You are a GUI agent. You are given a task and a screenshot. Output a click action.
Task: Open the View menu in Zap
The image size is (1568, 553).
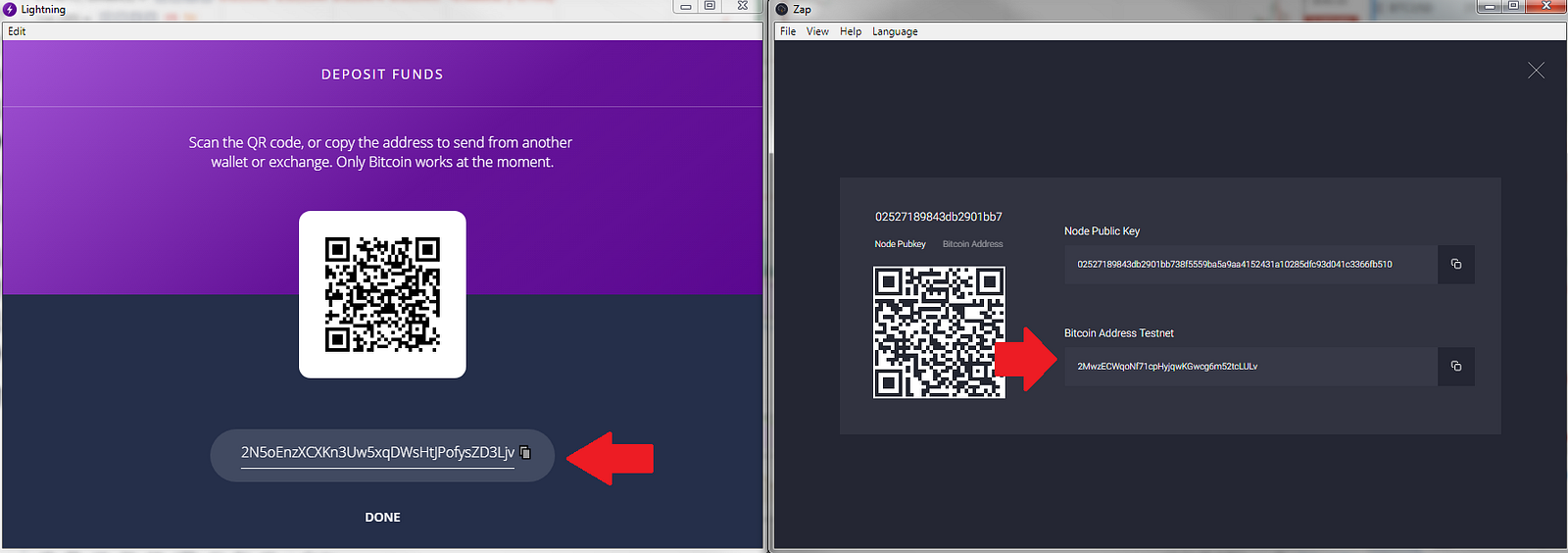[x=817, y=31]
